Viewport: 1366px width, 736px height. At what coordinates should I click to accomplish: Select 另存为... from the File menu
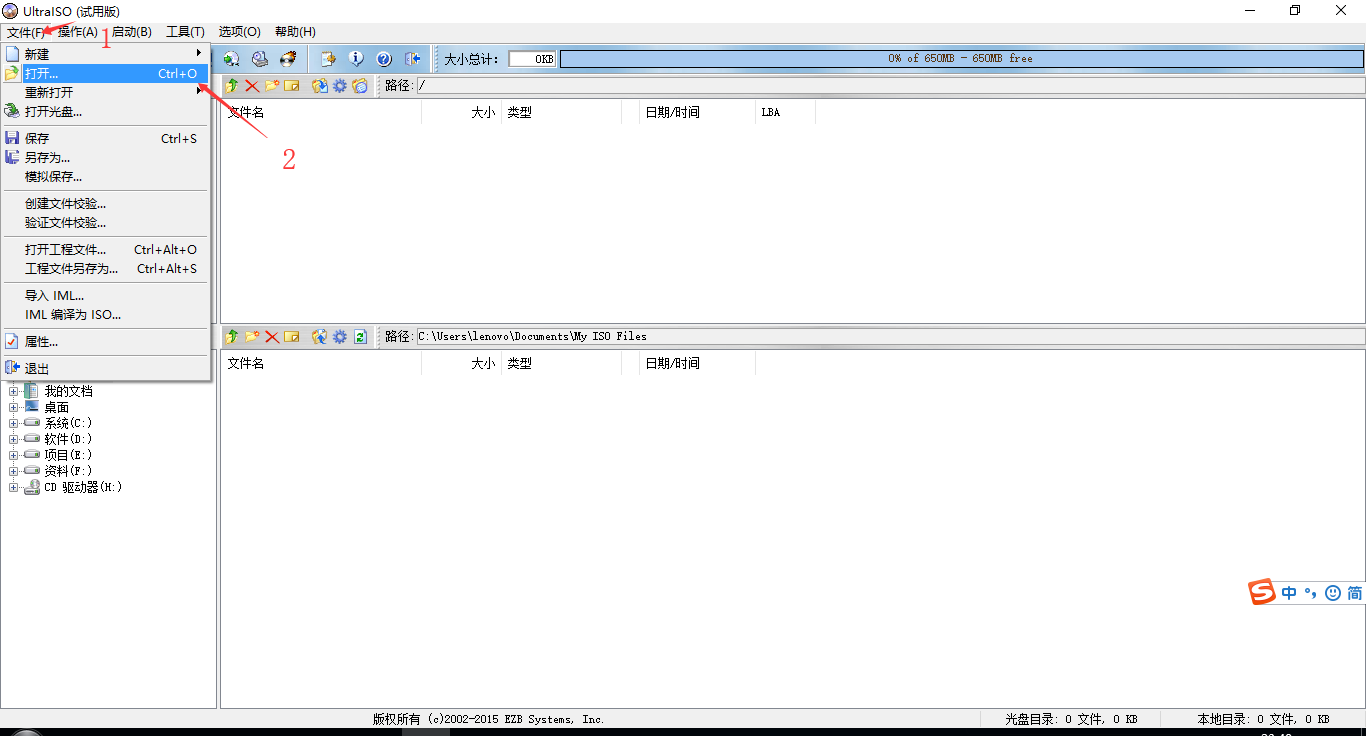click(x=105, y=157)
